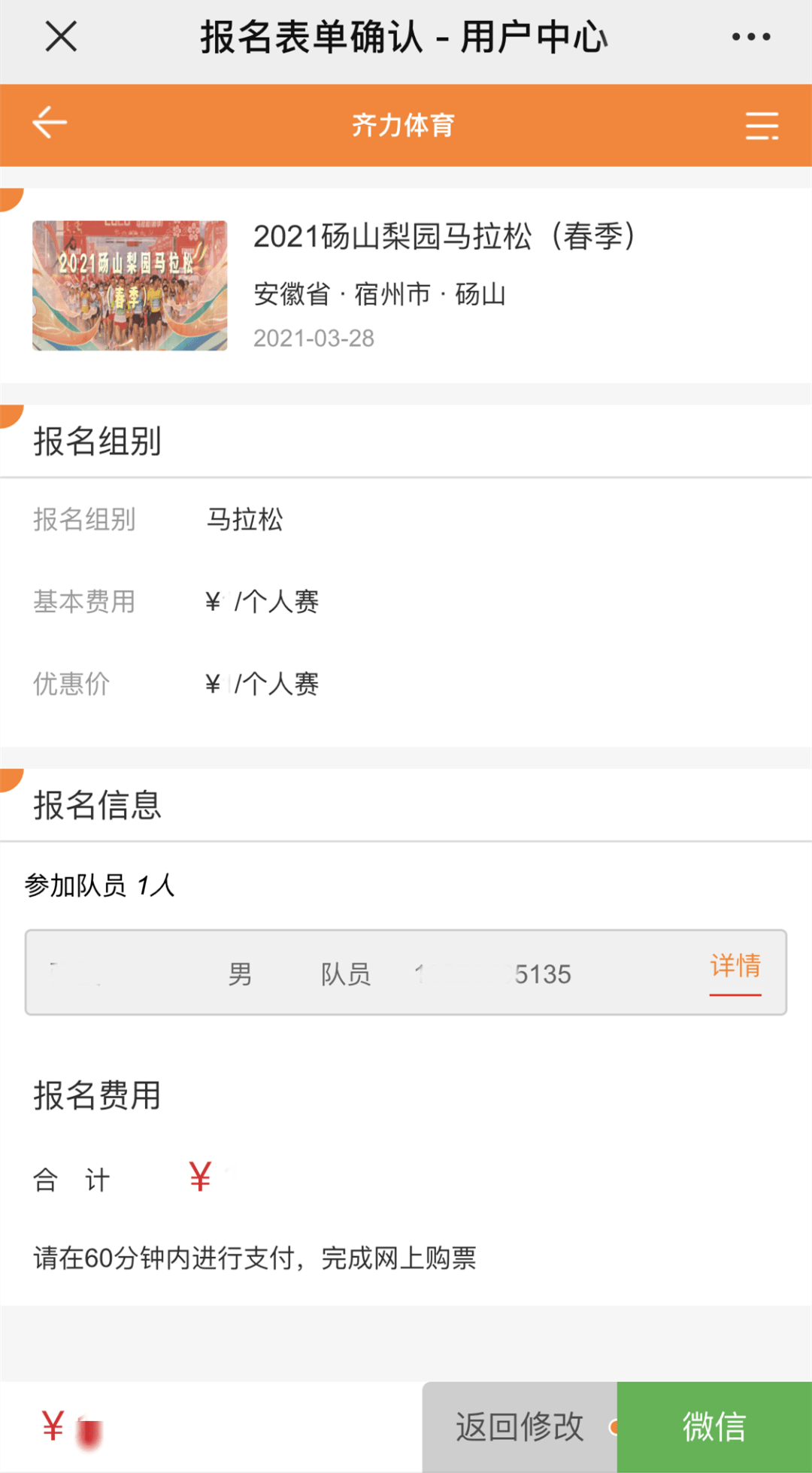Image resolution: width=812 pixels, height=1473 pixels.
Task: Tap the 报名信息 section heading
Action: (x=97, y=805)
